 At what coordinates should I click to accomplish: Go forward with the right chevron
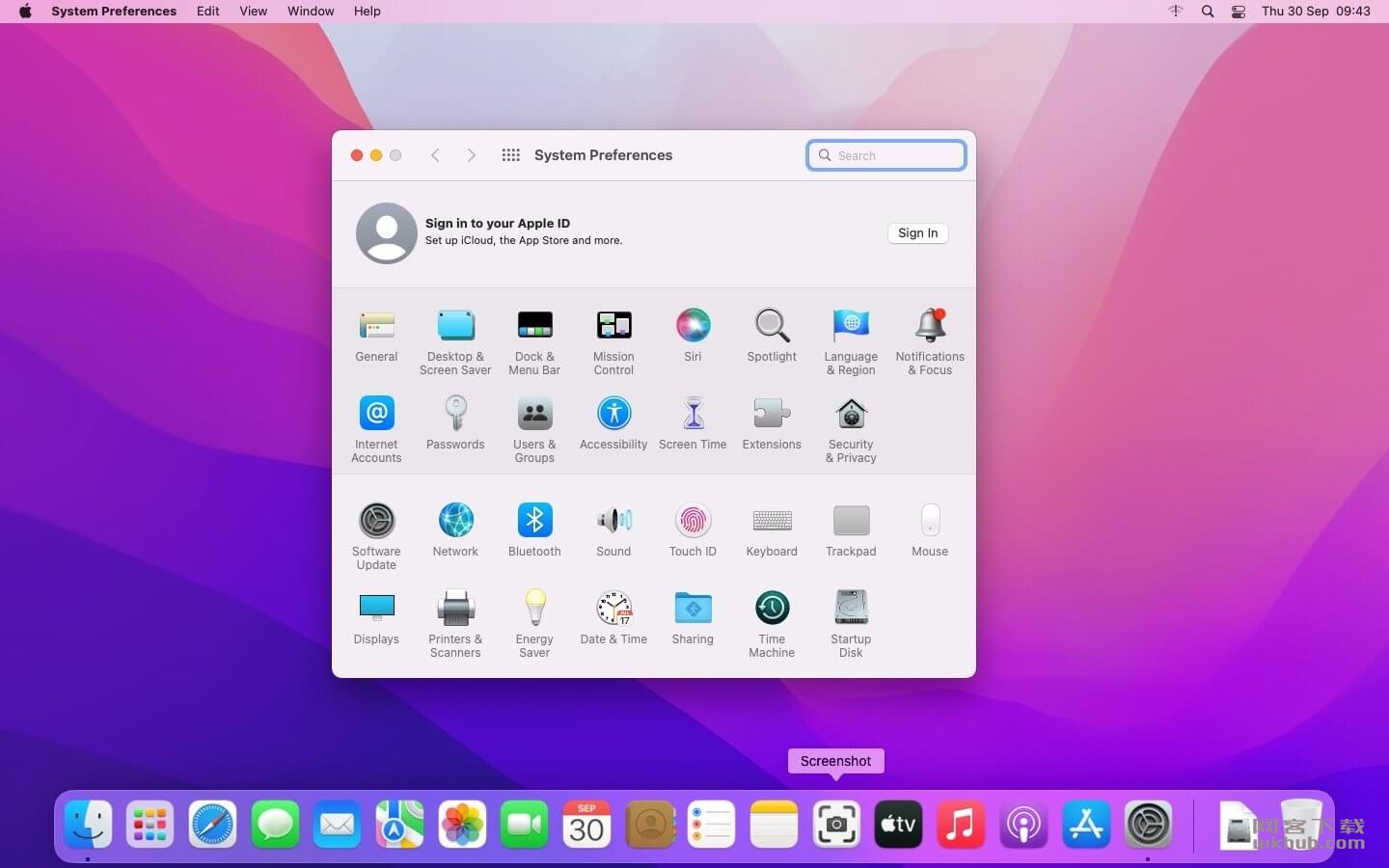pos(471,155)
